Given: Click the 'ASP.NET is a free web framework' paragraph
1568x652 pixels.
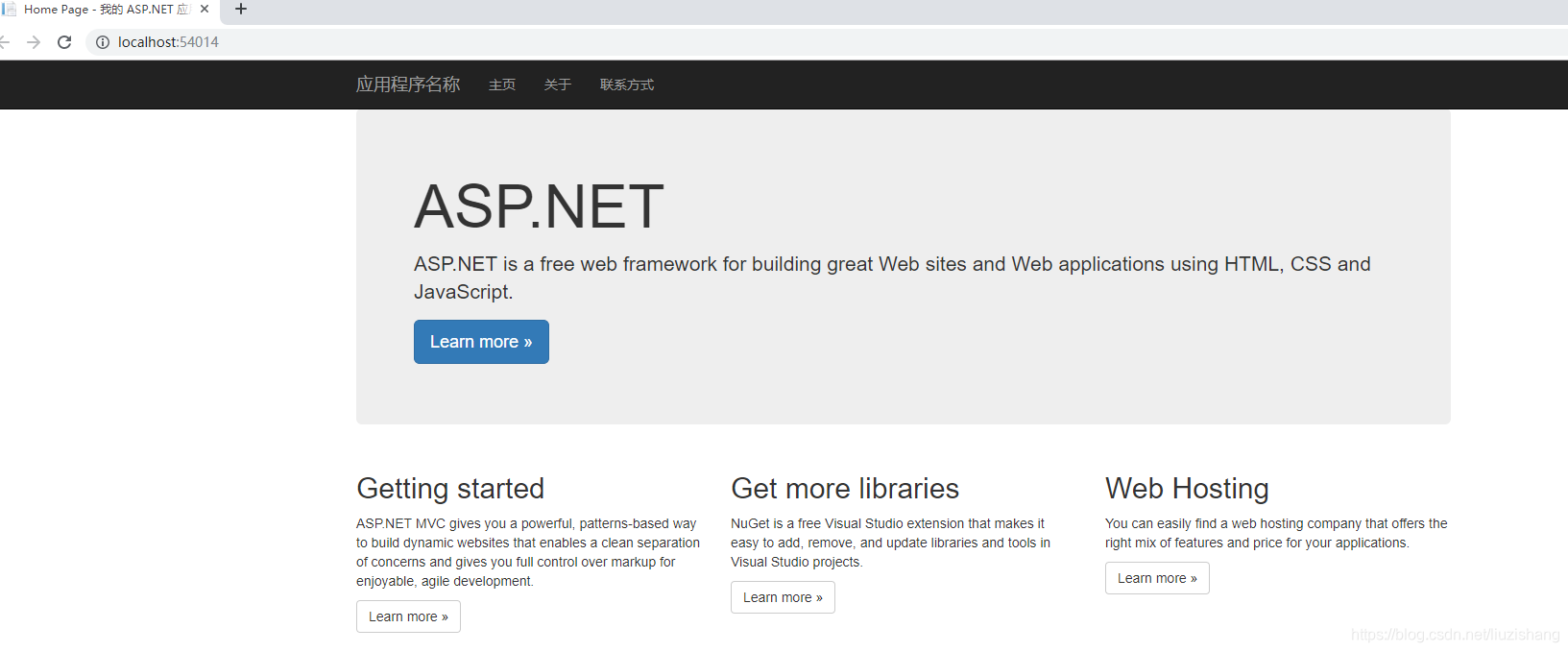Looking at the screenshot, I should (x=892, y=278).
